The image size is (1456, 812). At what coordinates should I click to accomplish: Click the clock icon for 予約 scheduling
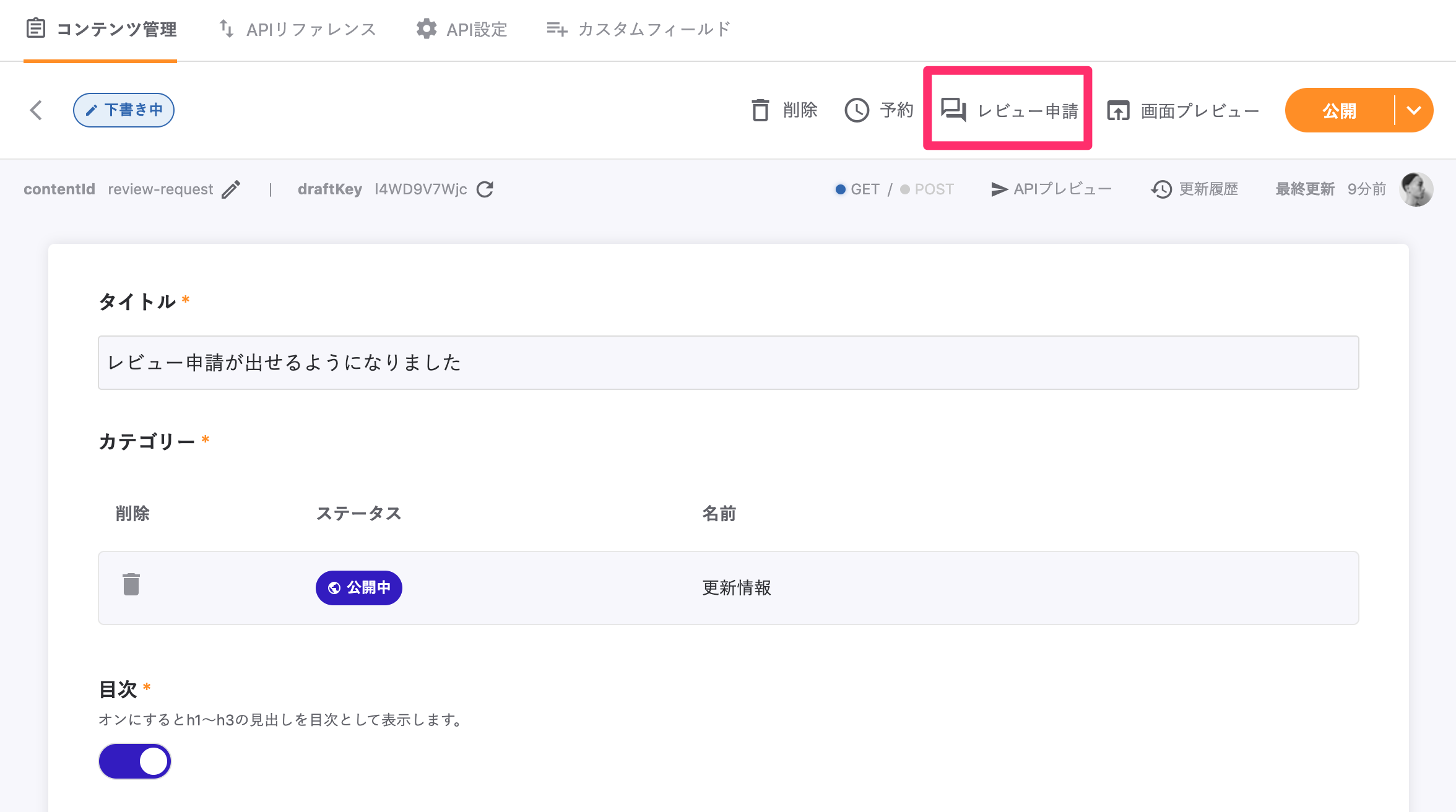tap(857, 110)
